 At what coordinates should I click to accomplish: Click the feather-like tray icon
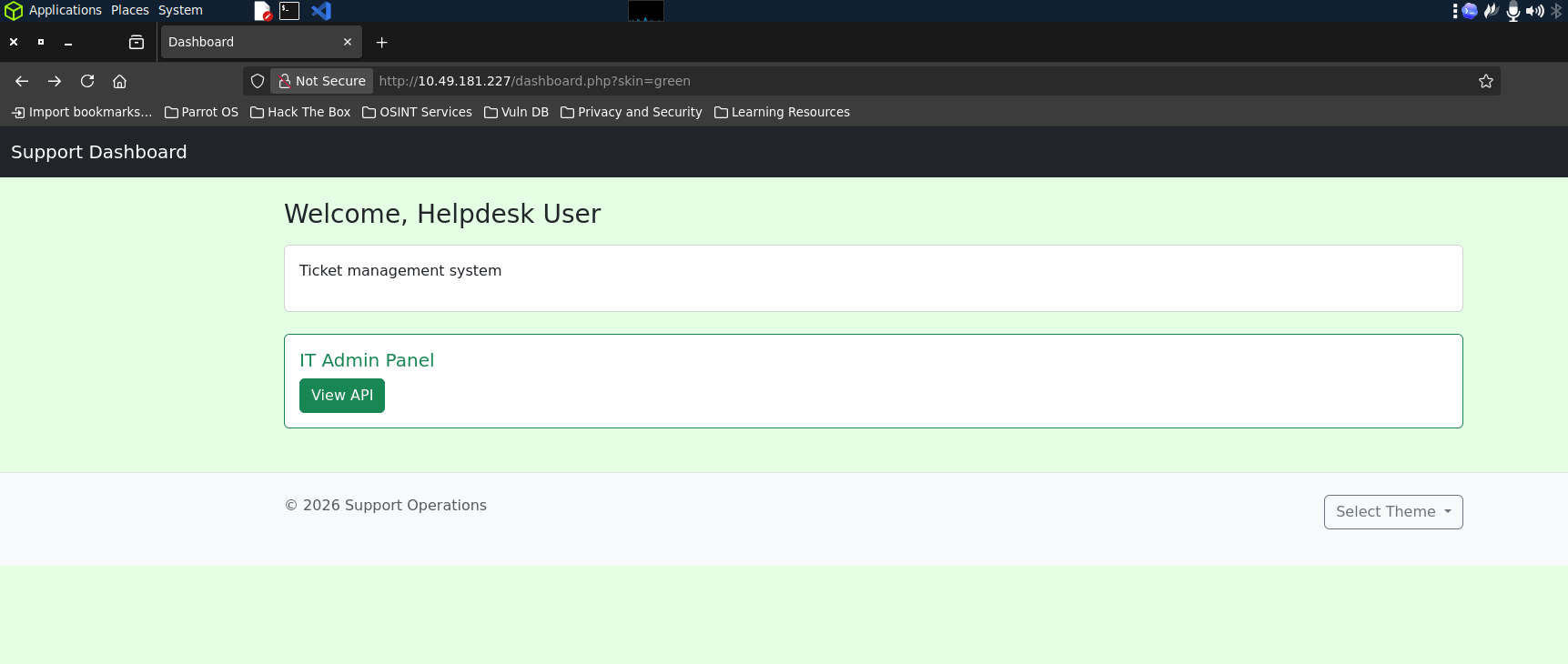[x=1492, y=11]
